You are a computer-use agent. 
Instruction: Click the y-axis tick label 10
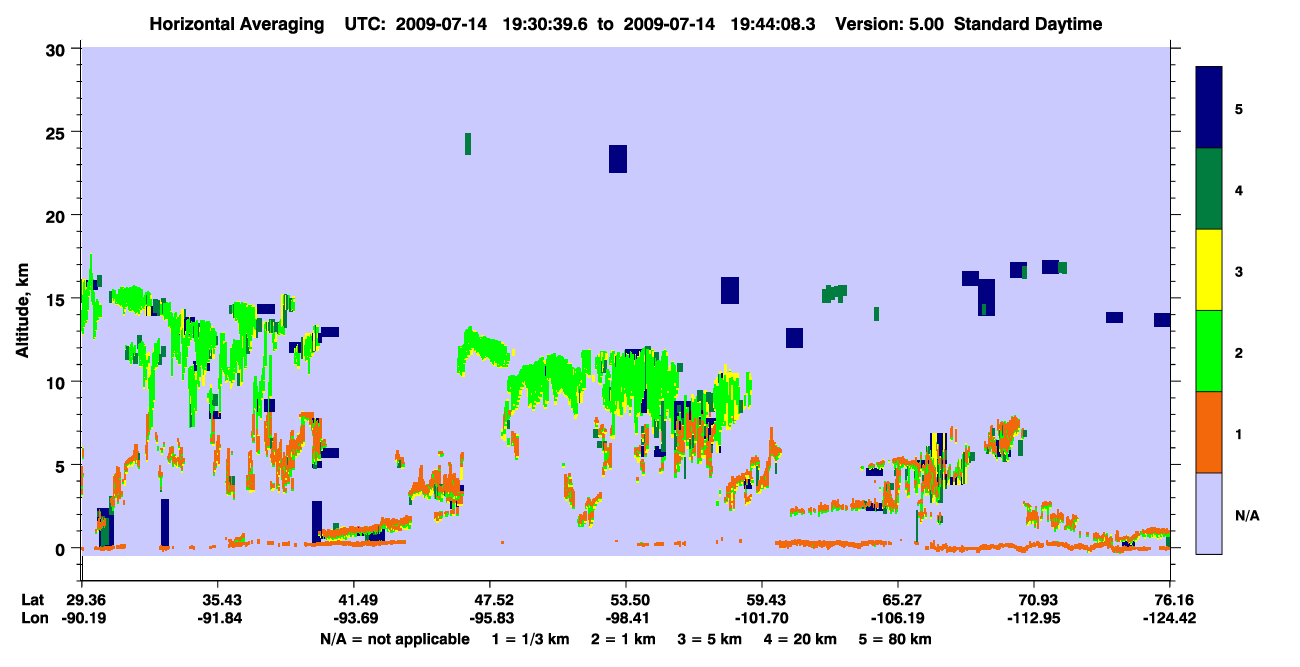click(58, 382)
